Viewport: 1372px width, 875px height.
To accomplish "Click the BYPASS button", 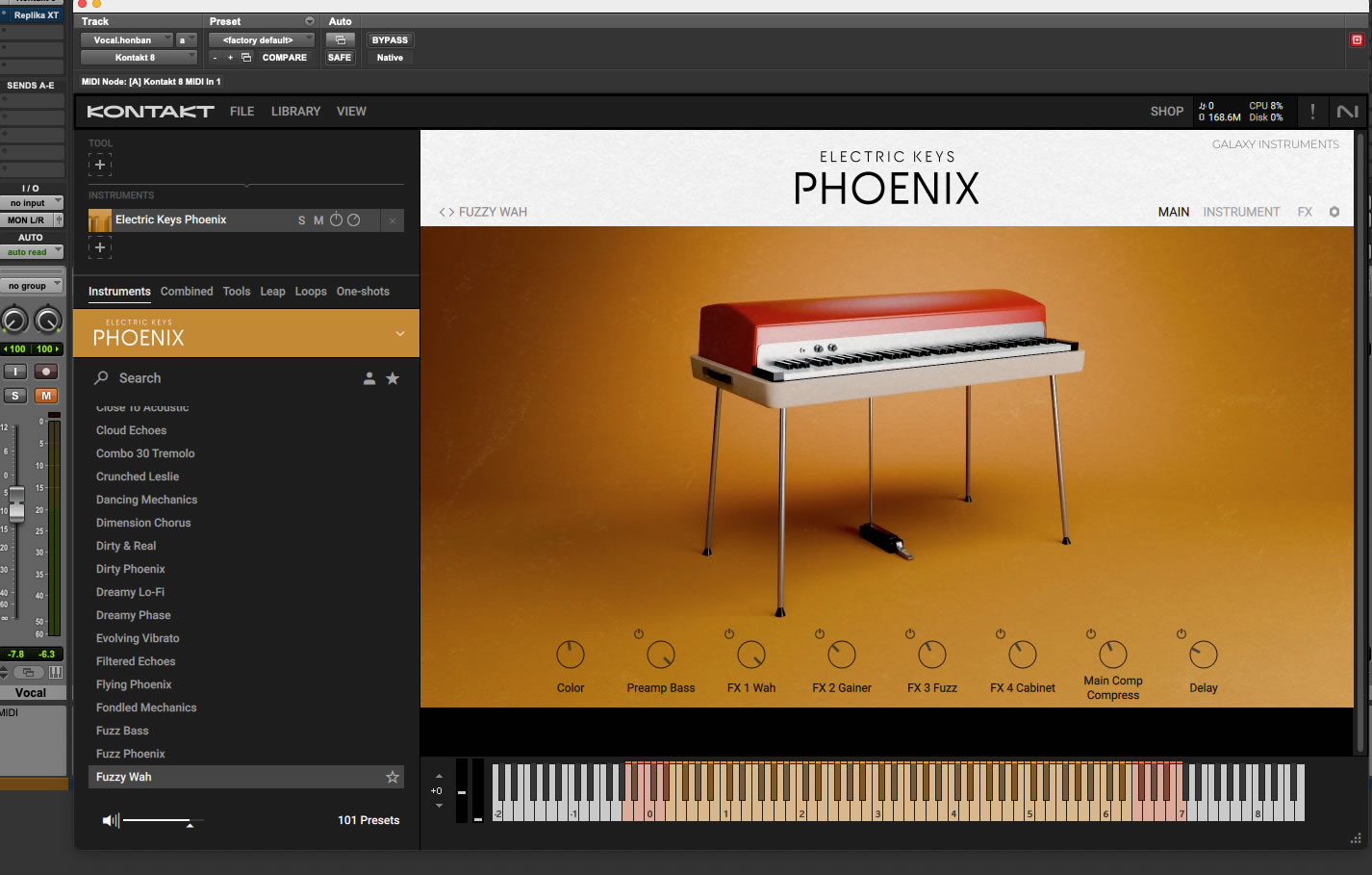I will pyautogui.click(x=390, y=40).
